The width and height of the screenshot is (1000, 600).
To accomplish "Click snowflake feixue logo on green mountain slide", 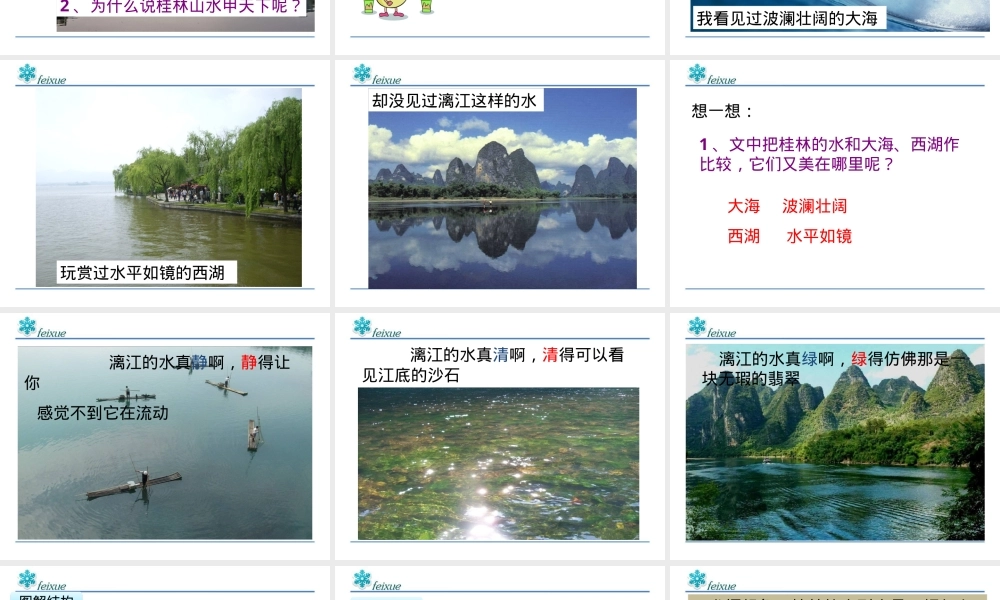I will tap(711, 328).
